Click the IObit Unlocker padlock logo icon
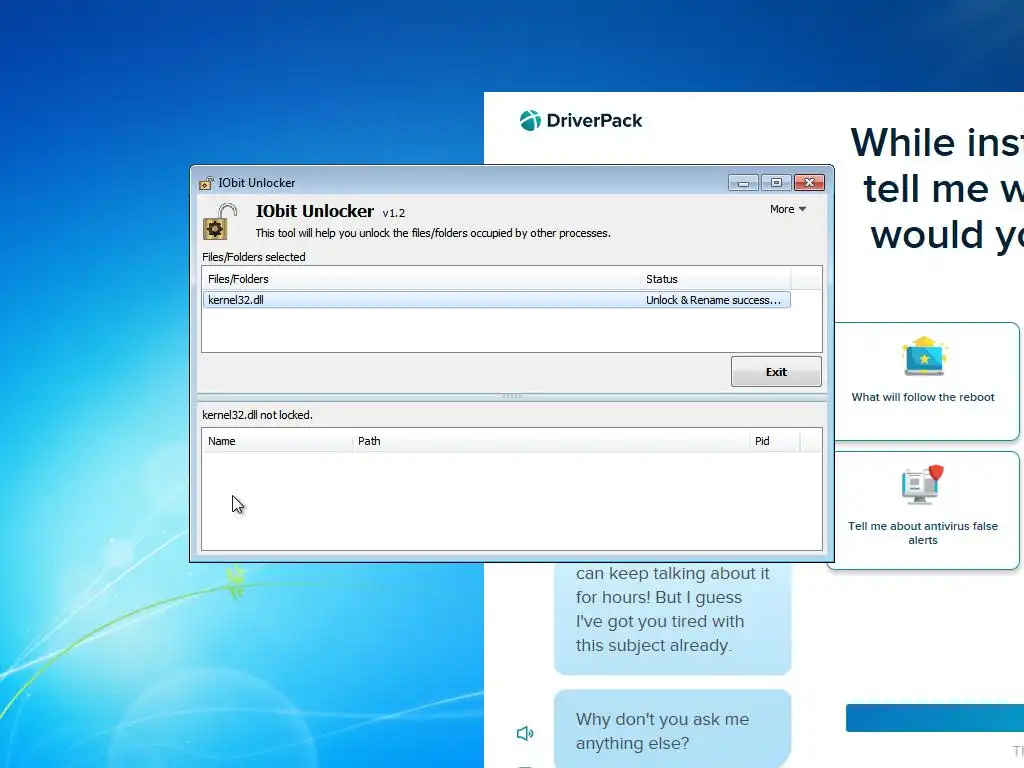1024x768 pixels. [220, 222]
